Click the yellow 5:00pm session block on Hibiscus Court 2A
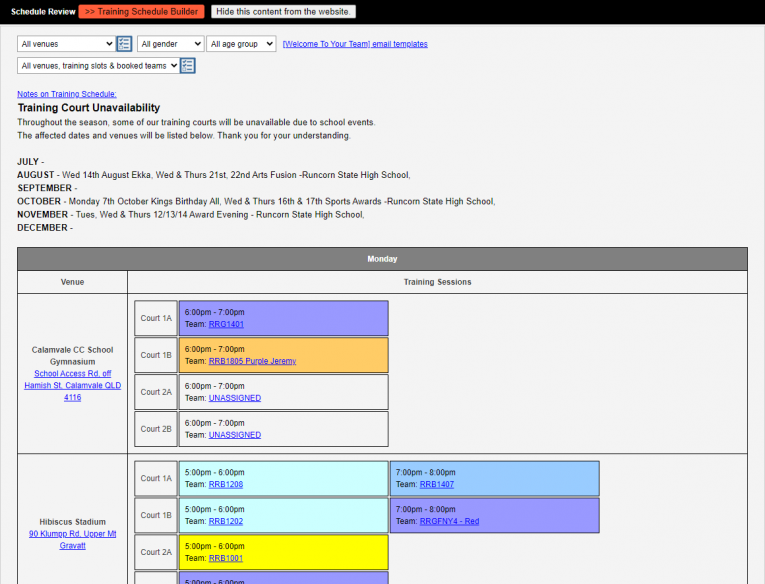The height and width of the screenshot is (584, 765). point(283,552)
